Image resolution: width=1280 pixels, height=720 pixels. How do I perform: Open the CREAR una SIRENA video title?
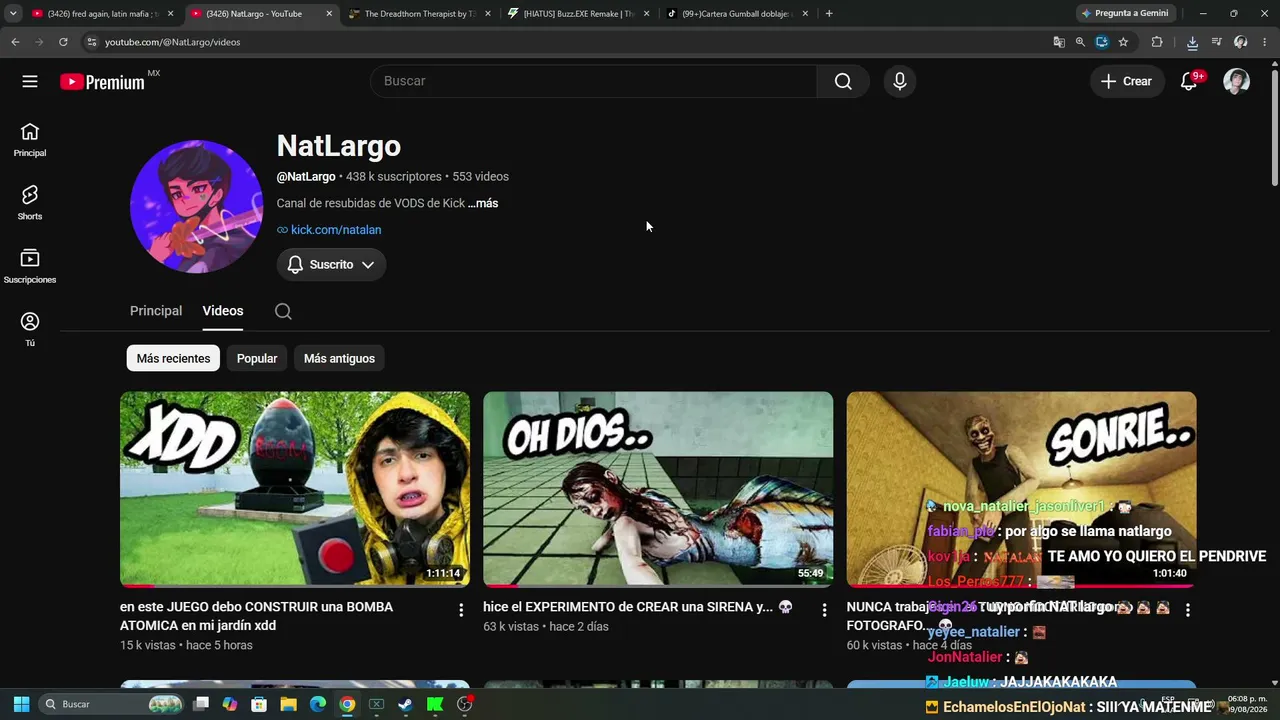coord(638,607)
